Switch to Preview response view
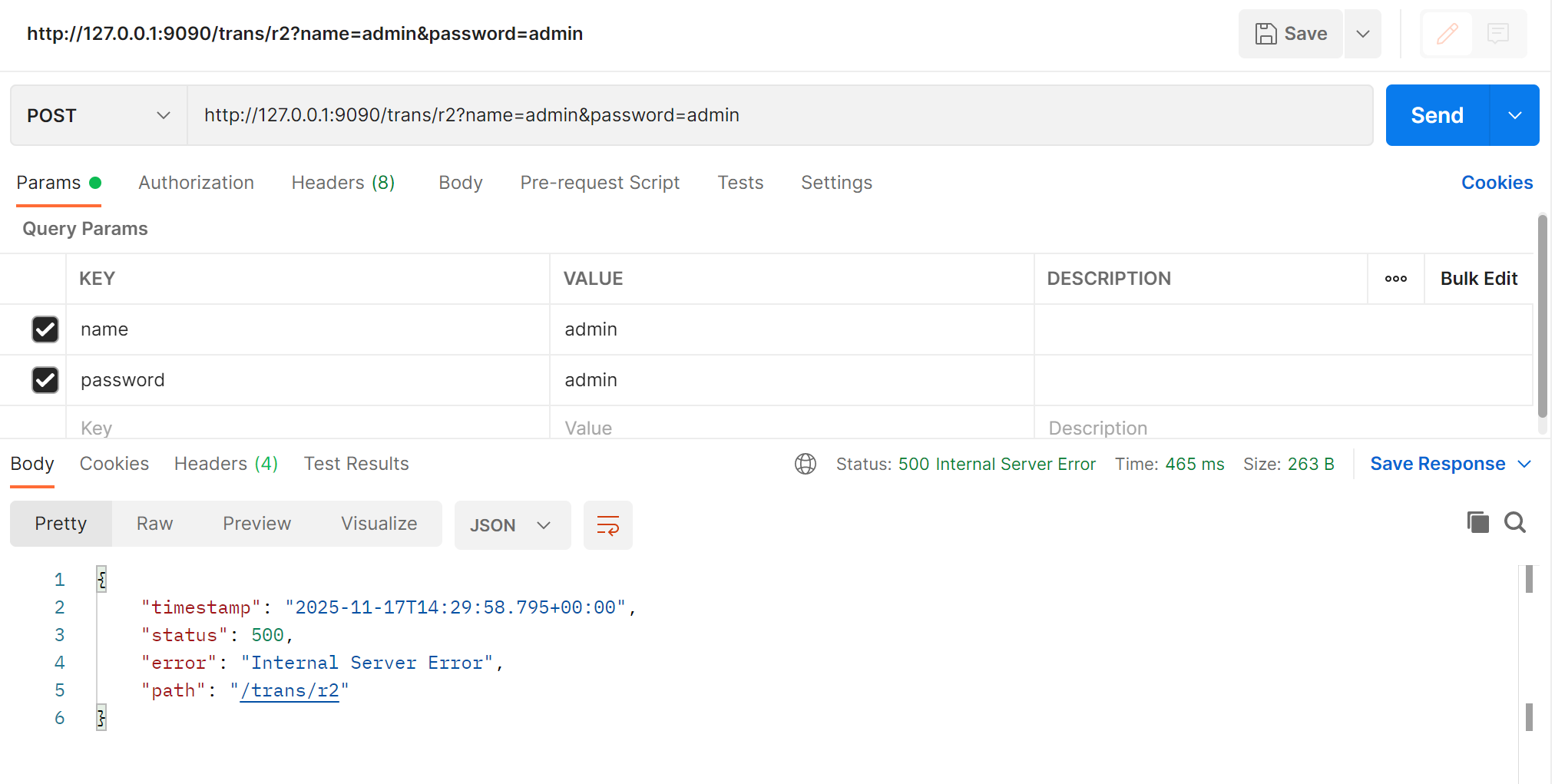The height and width of the screenshot is (784, 1555). click(256, 524)
